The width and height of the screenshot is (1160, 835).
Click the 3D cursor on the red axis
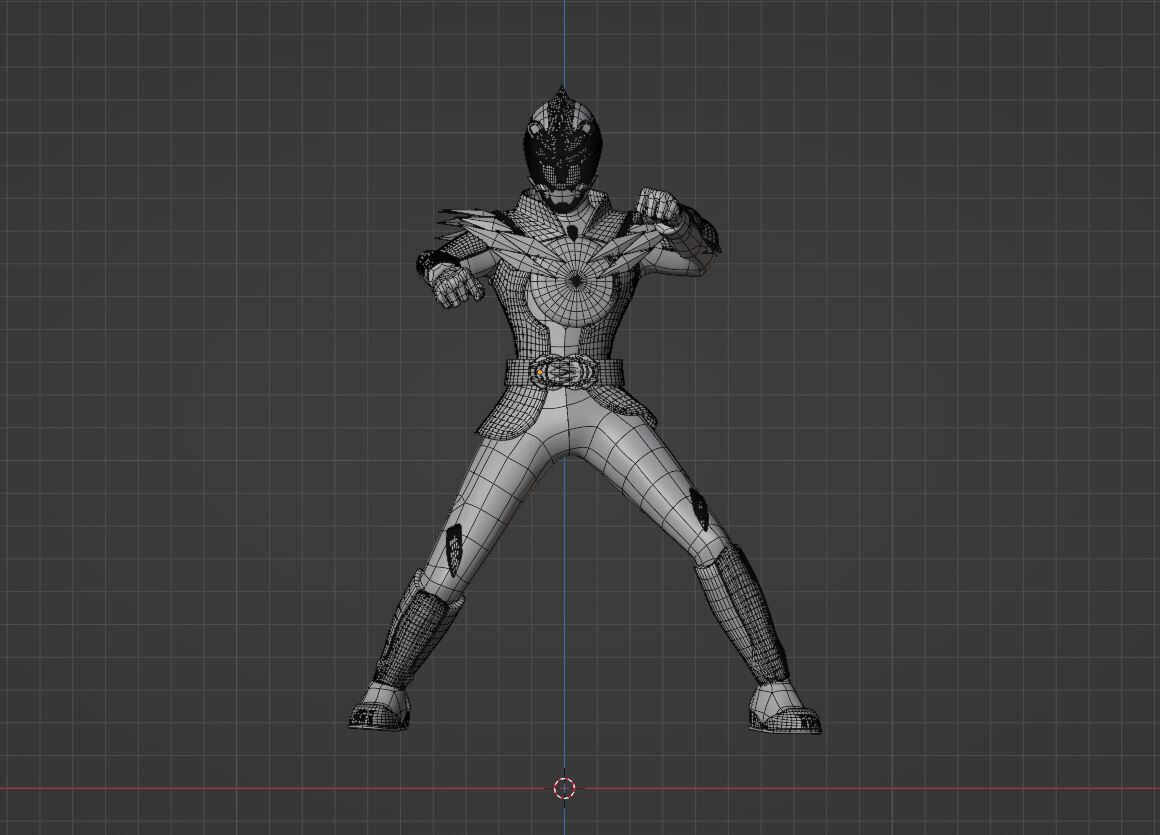point(564,788)
